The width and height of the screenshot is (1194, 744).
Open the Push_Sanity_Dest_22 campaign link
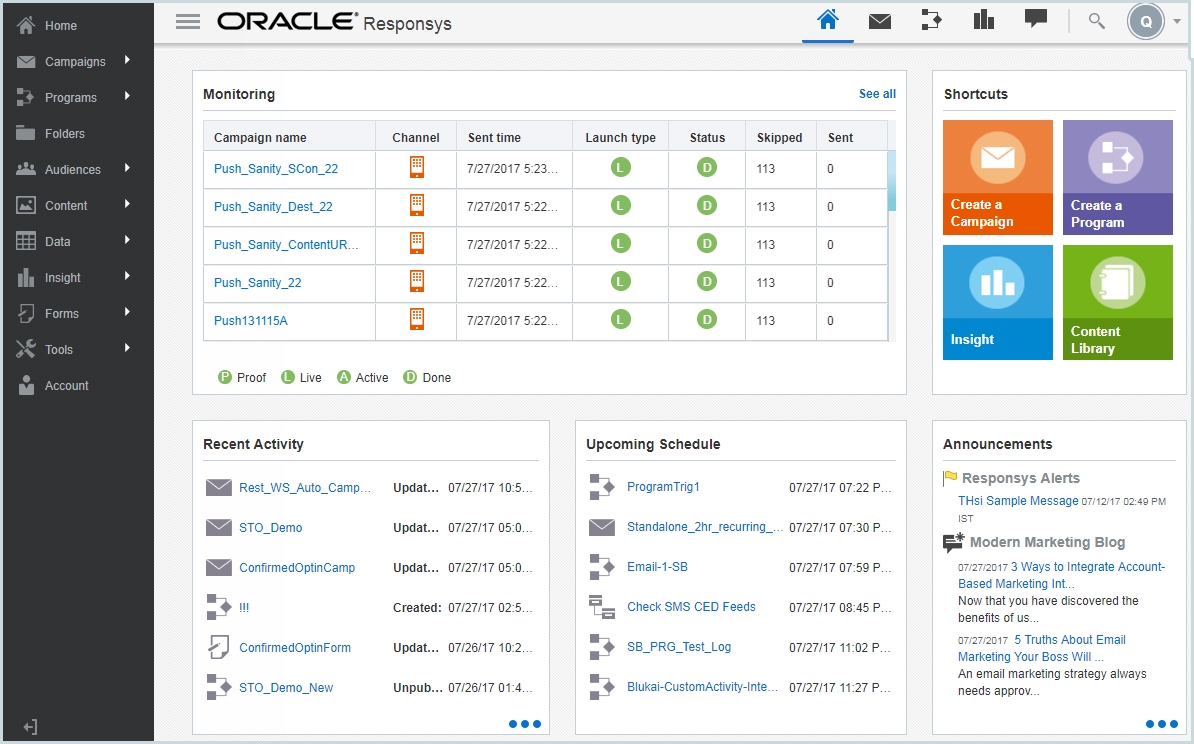(x=273, y=207)
